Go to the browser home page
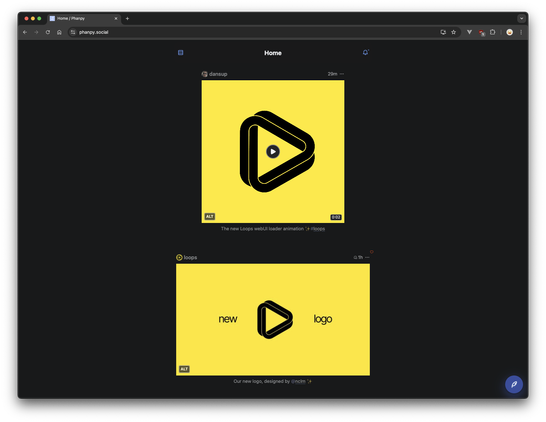 tap(59, 32)
